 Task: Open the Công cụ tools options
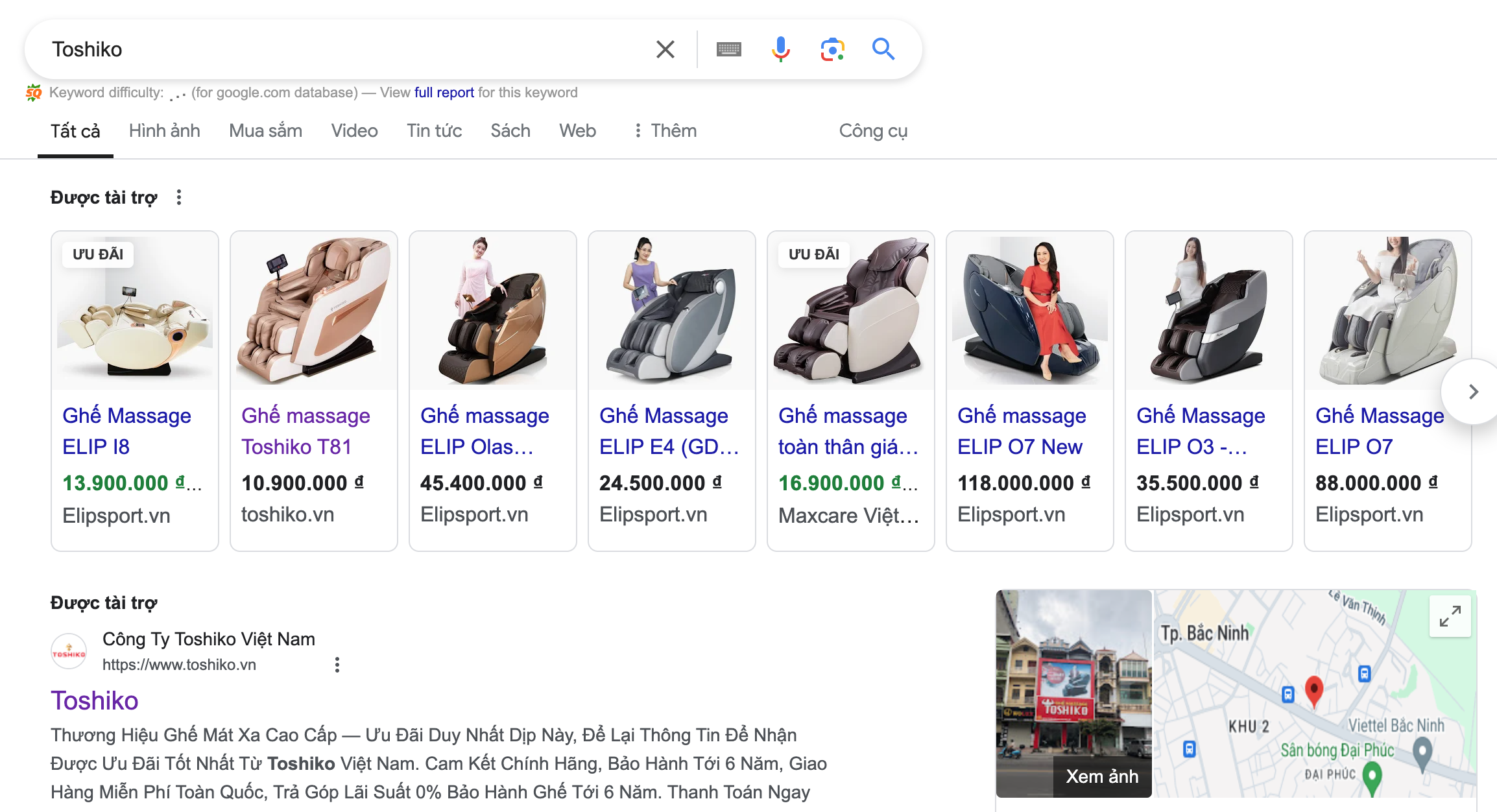tap(873, 131)
